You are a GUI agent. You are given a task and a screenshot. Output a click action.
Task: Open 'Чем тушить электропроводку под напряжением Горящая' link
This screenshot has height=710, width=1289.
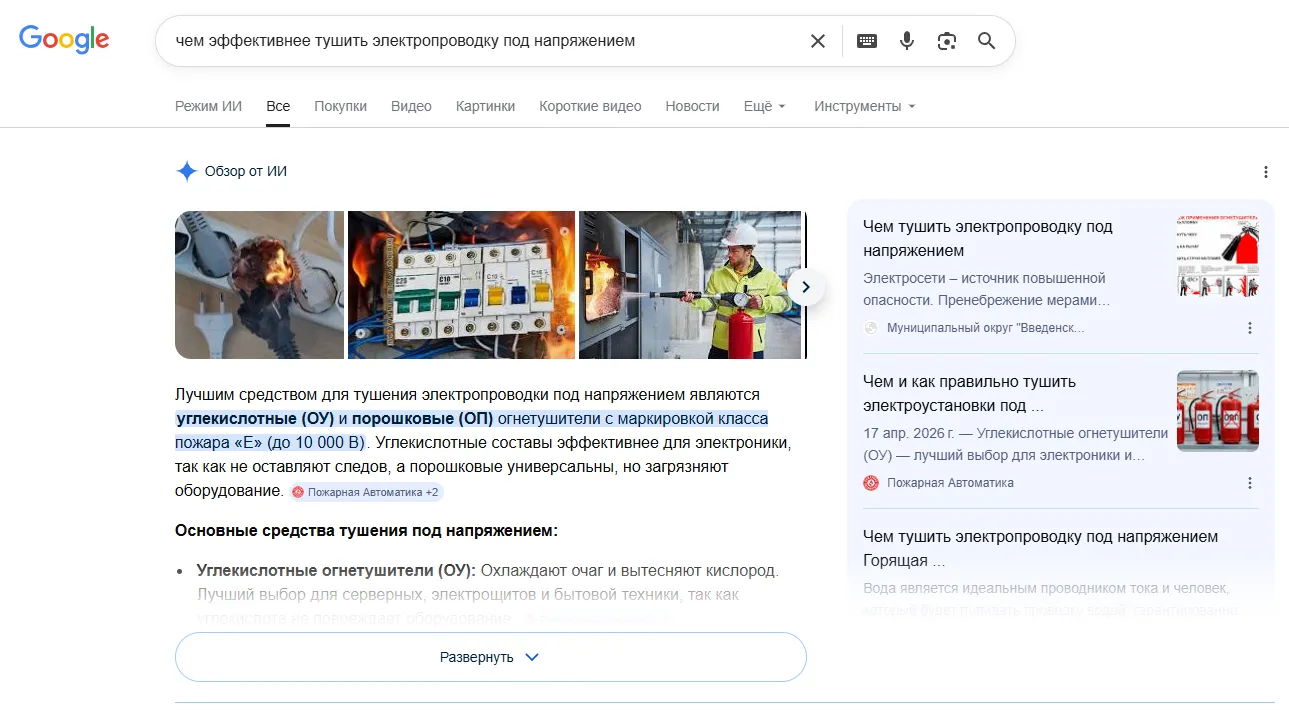[x=1040, y=548]
